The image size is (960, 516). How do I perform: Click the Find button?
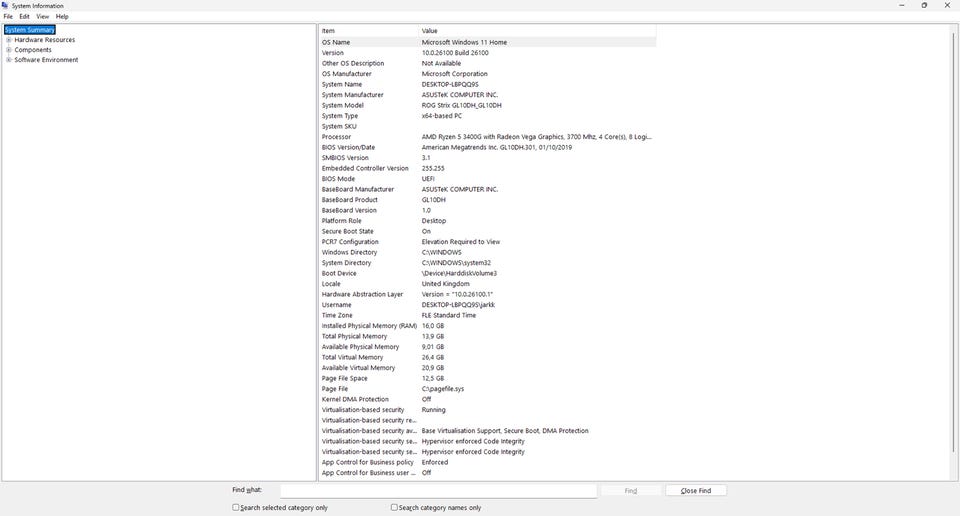[x=631, y=491]
